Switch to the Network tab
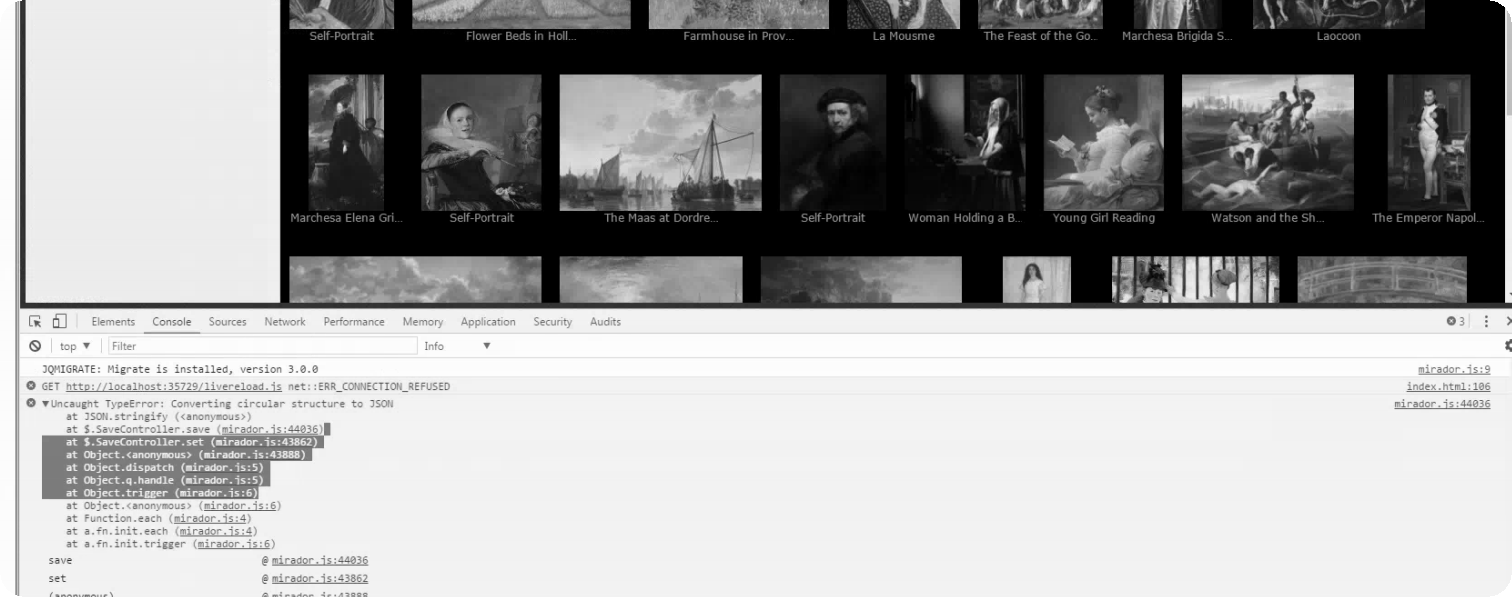The height and width of the screenshot is (597, 1512). tap(283, 321)
